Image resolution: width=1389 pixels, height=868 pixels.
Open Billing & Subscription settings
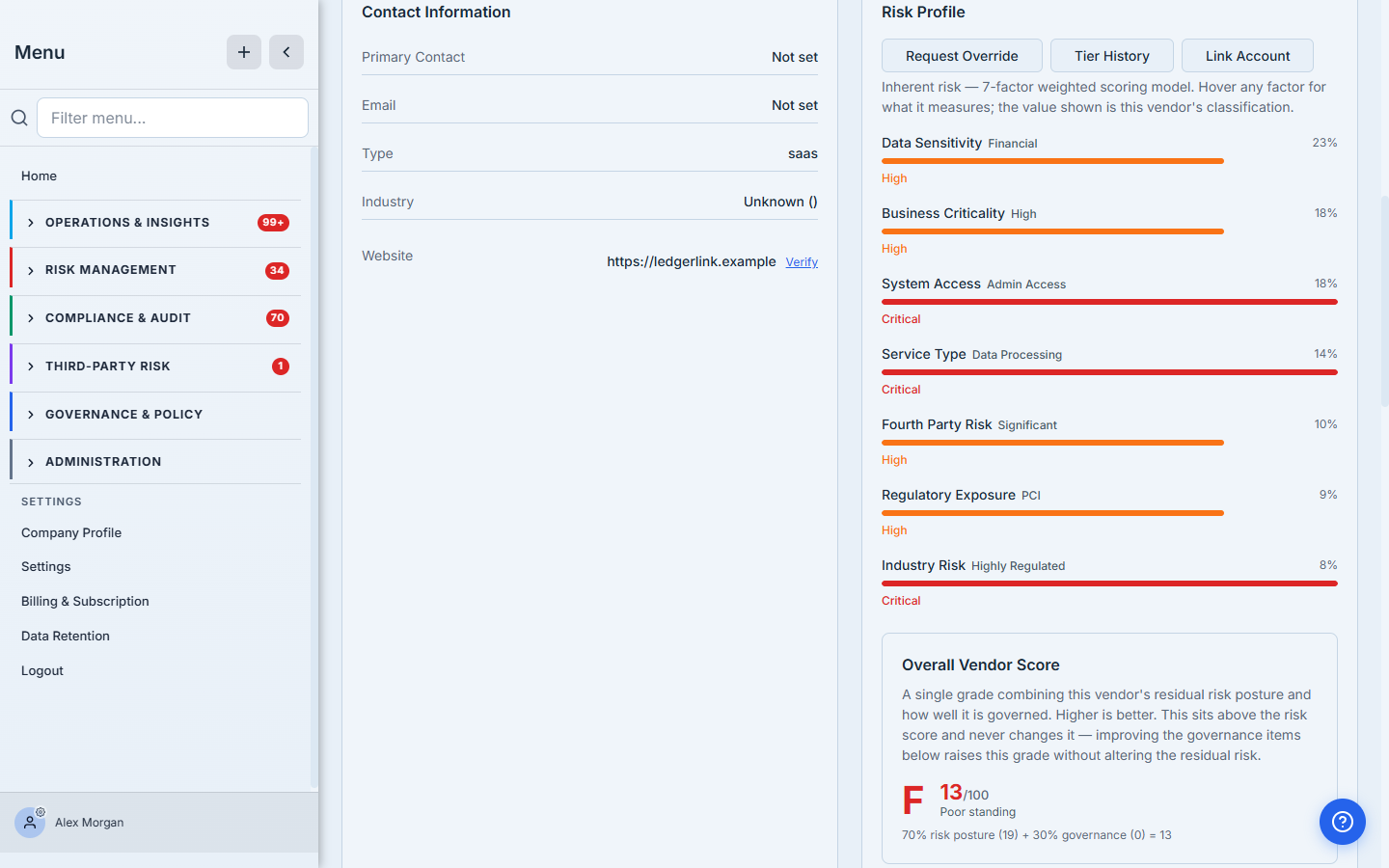point(85,601)
